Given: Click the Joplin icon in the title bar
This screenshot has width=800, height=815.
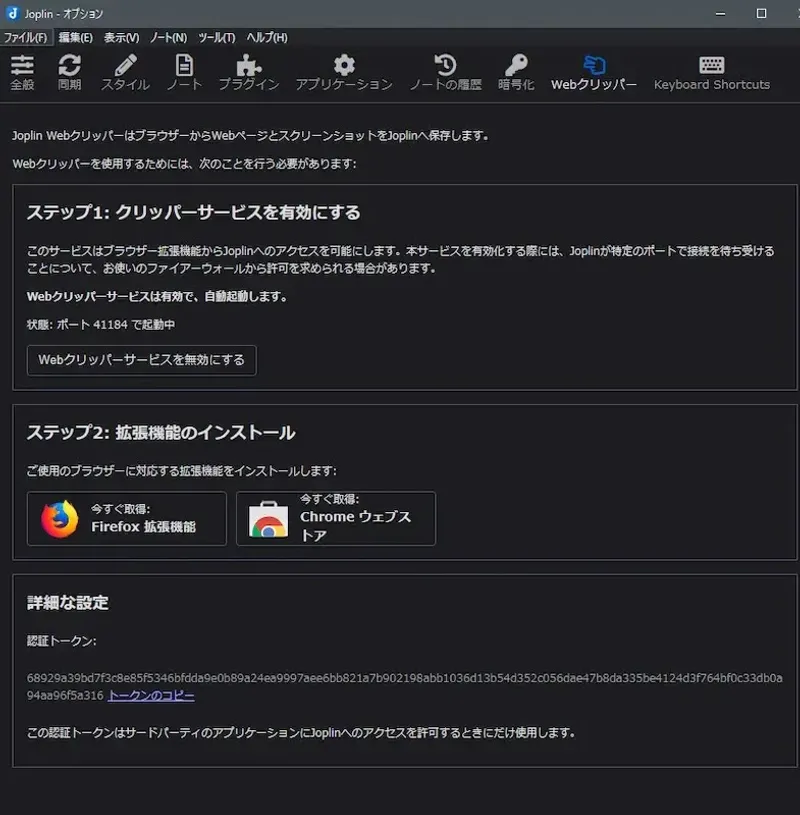Looking at the screenshot, I should pyautogui.click(x=12, y=13).
